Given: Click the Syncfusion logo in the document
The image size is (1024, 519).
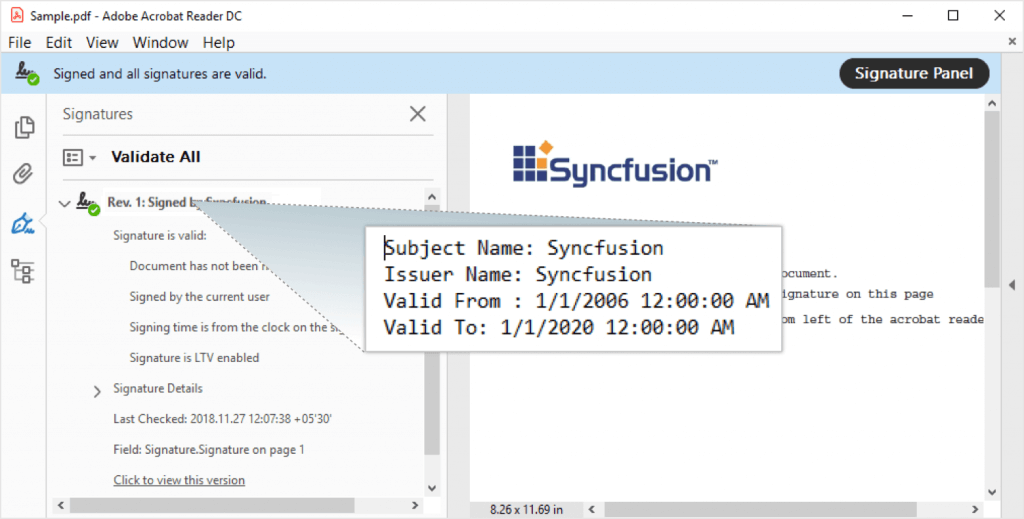Looking at the screenshot, I should point(615,165).
